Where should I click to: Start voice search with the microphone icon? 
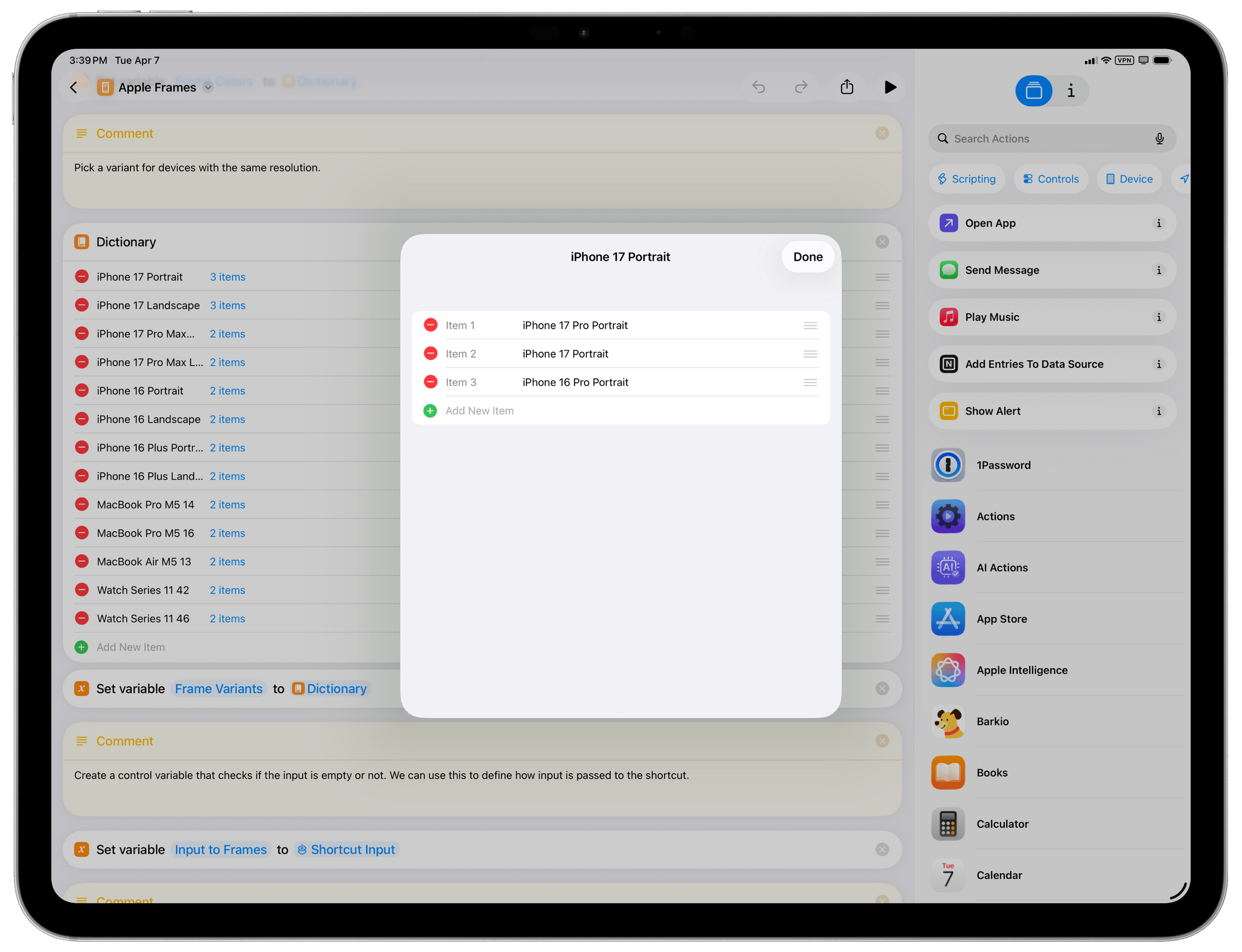pyautogui.click(x=1159, y=138)
